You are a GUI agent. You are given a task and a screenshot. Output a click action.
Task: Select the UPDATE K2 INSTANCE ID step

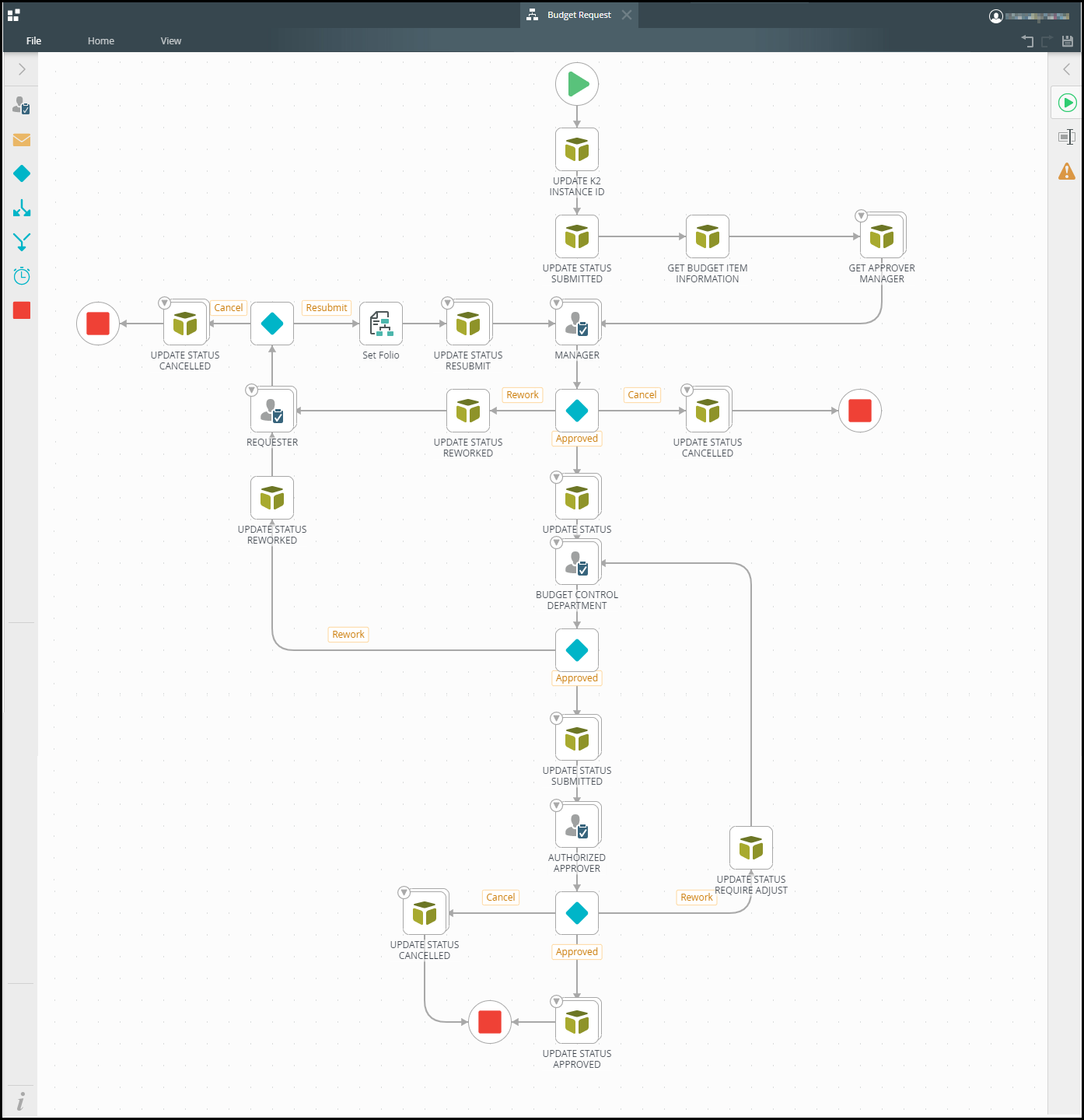pos(577,149)
